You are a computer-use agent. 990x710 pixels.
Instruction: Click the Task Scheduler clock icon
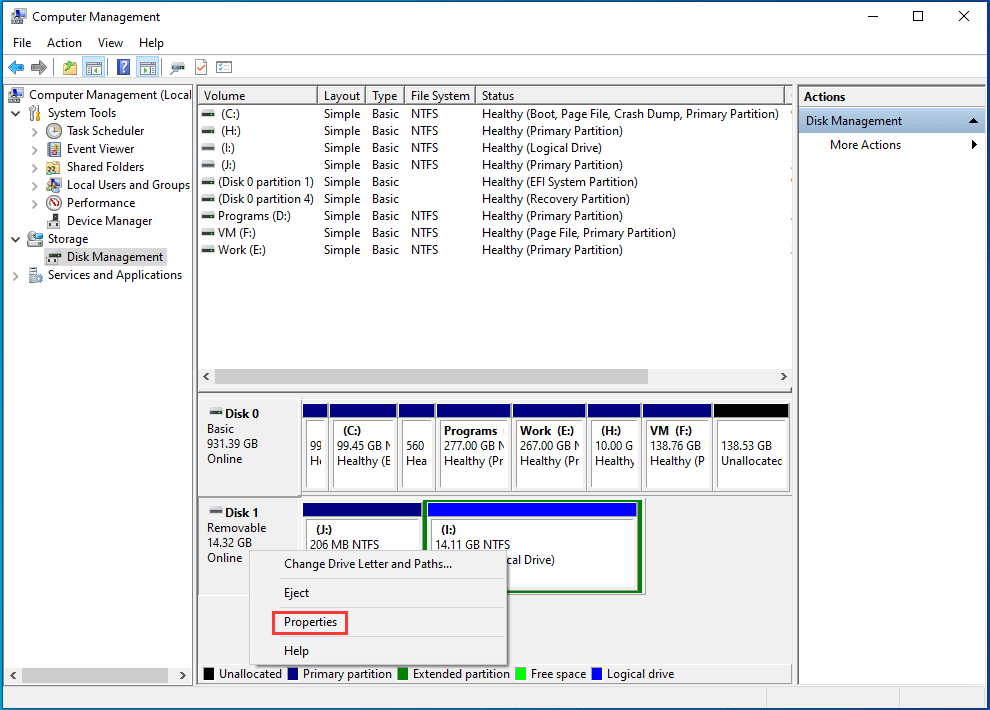tap(54, 131)
